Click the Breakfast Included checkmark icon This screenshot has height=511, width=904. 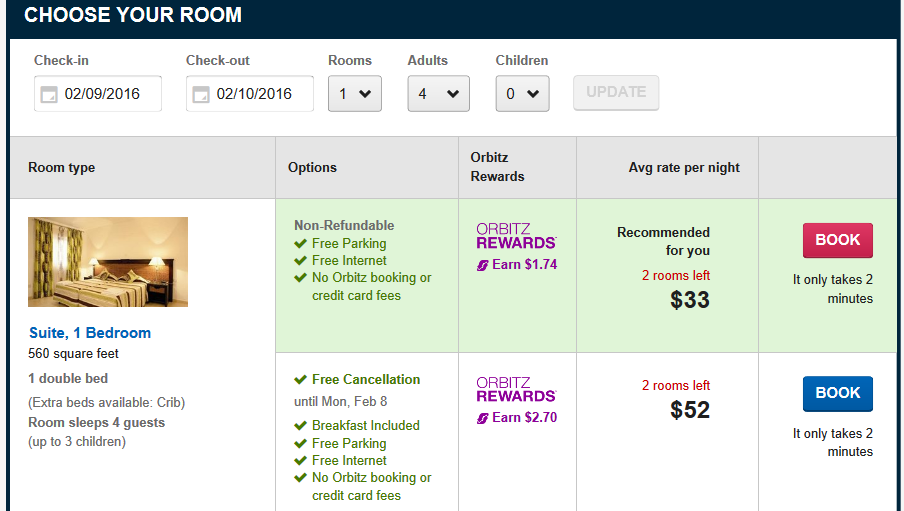click(300, 426)
